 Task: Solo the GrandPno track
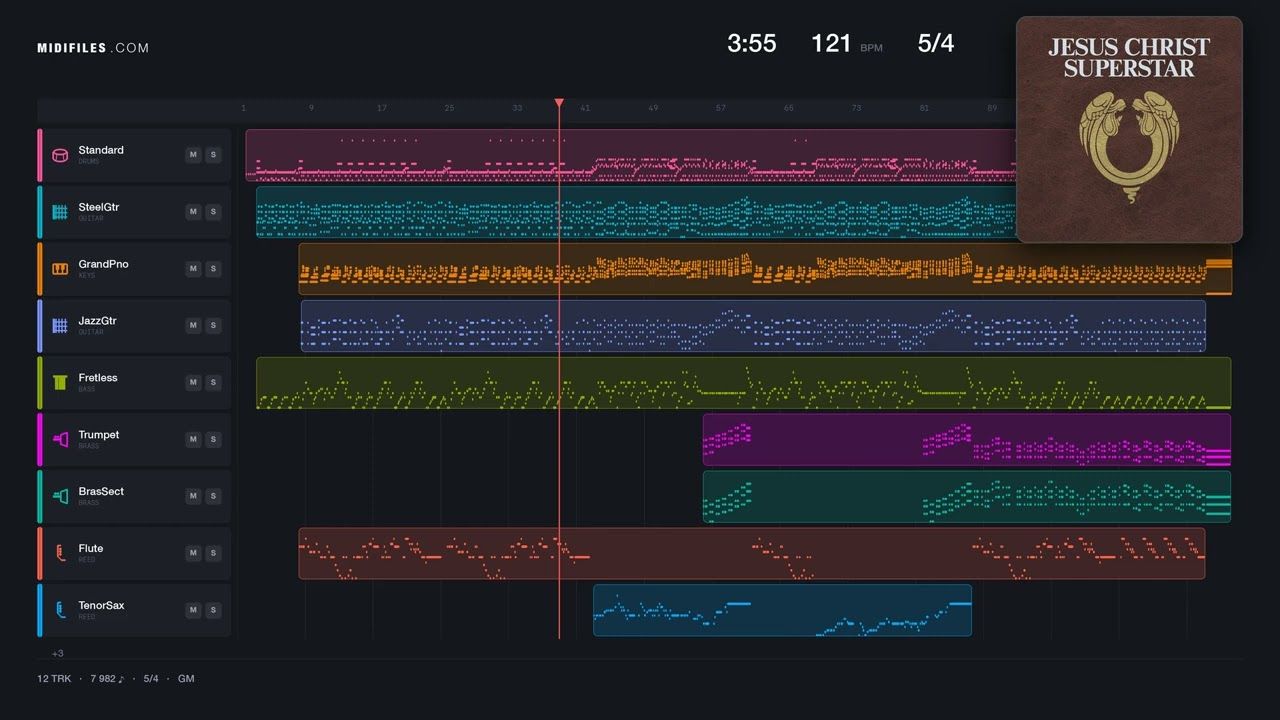212,269
